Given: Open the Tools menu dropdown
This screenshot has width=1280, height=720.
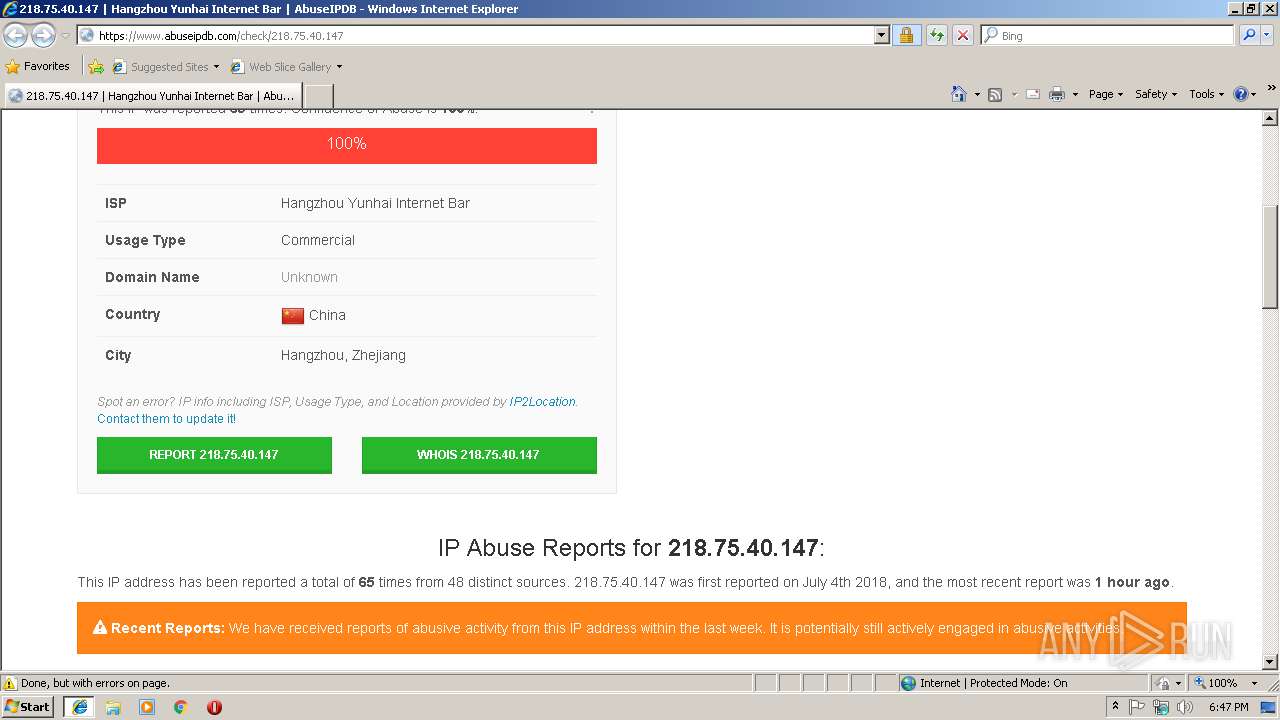Looking at the screenshot, I should click(x=1206, y=94).
